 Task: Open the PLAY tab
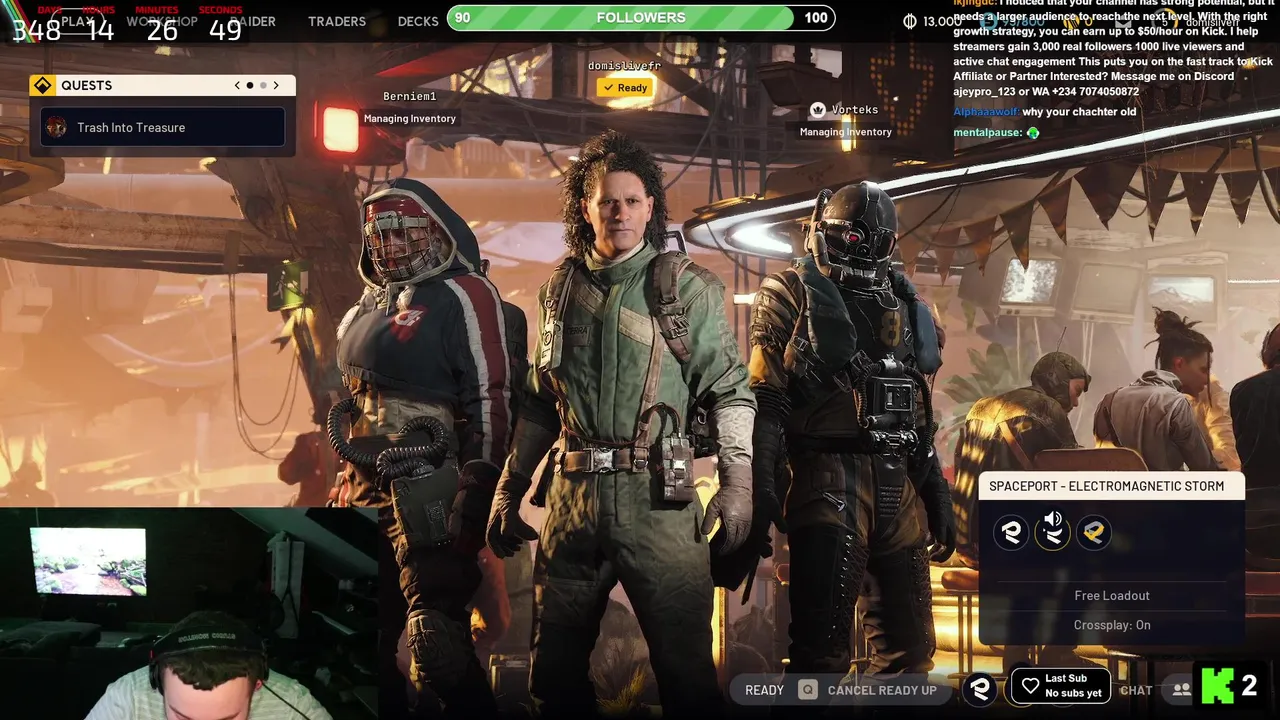coord(78,21)
